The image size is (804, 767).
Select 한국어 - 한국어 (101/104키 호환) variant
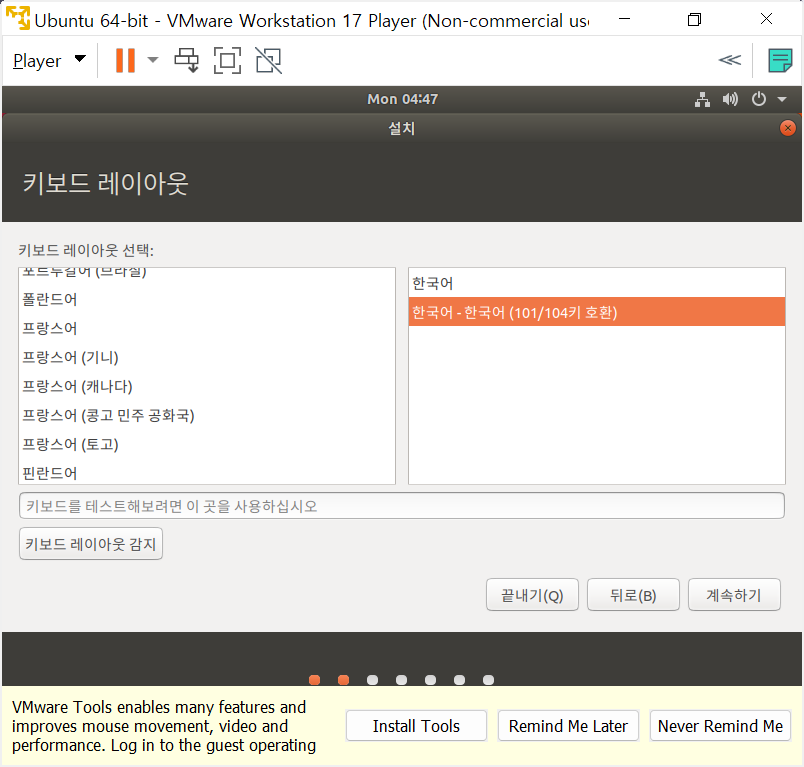[x=597, y=312]
